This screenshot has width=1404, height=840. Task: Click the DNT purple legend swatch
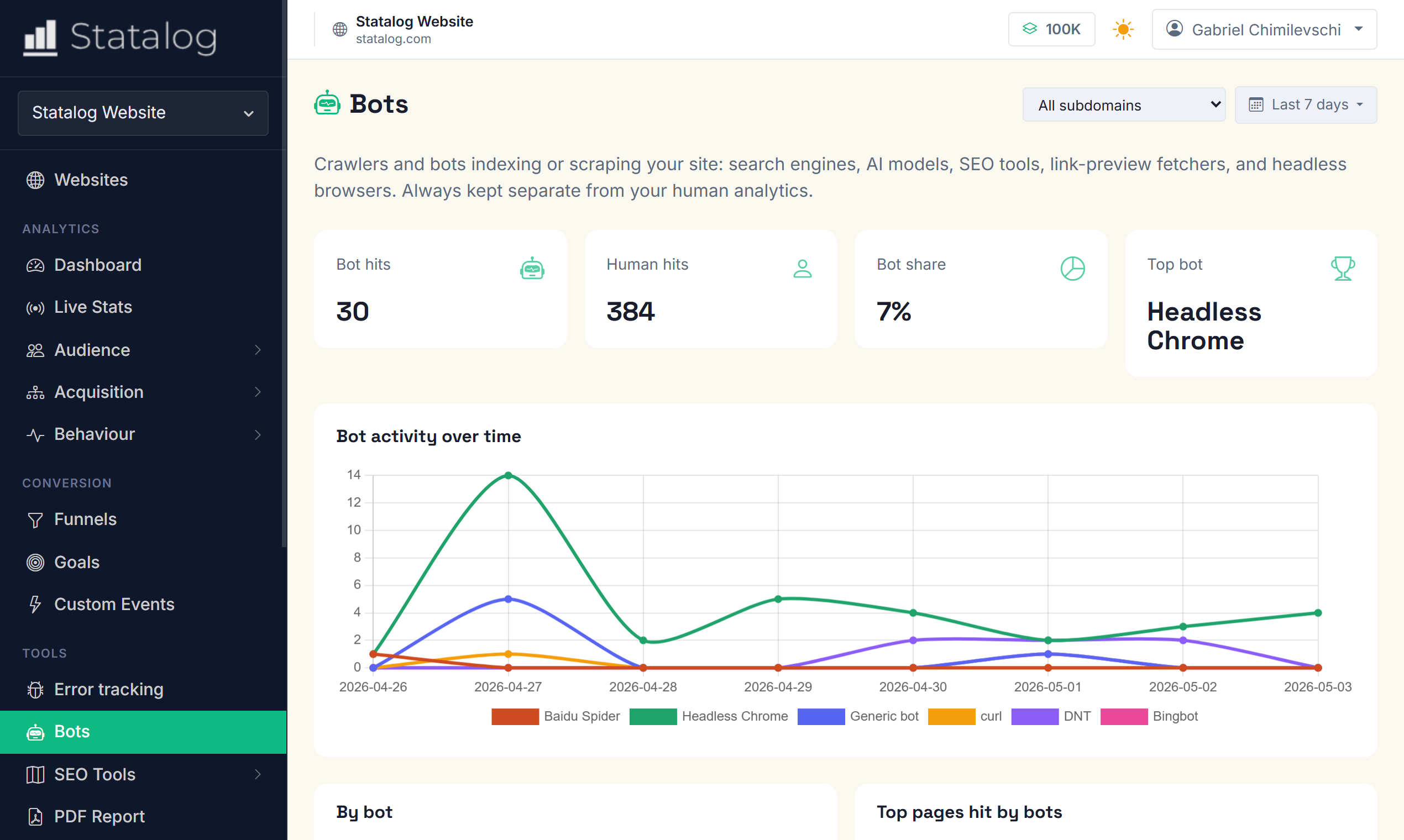[x=1034, y=716]
